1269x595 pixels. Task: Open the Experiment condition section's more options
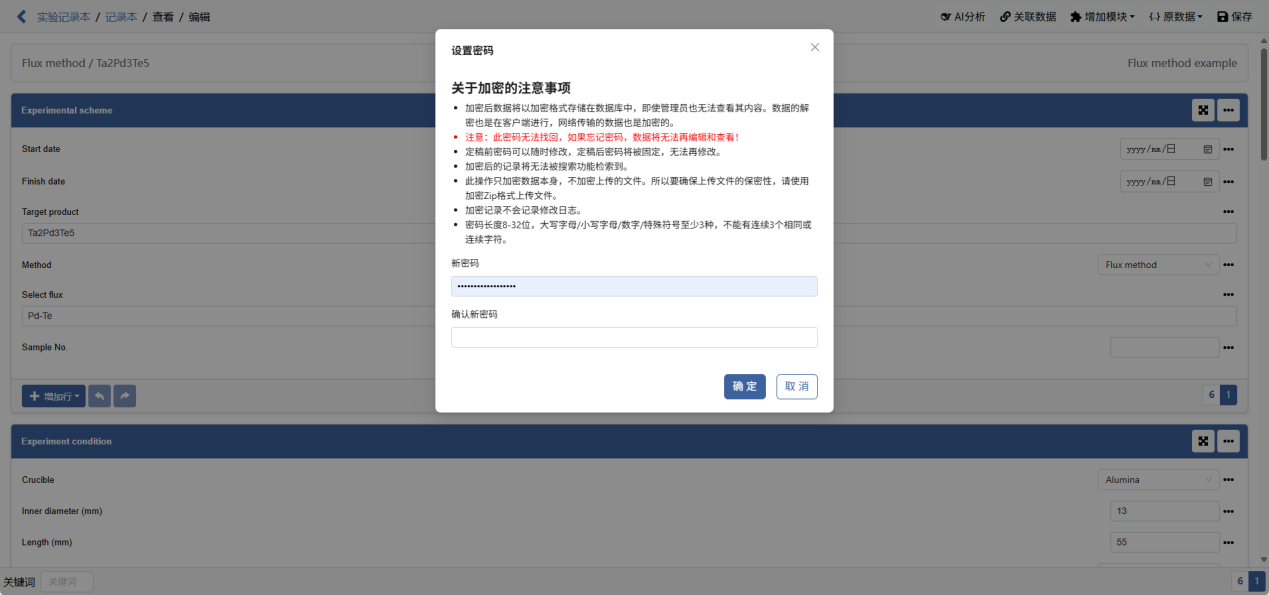point(1228,441)
